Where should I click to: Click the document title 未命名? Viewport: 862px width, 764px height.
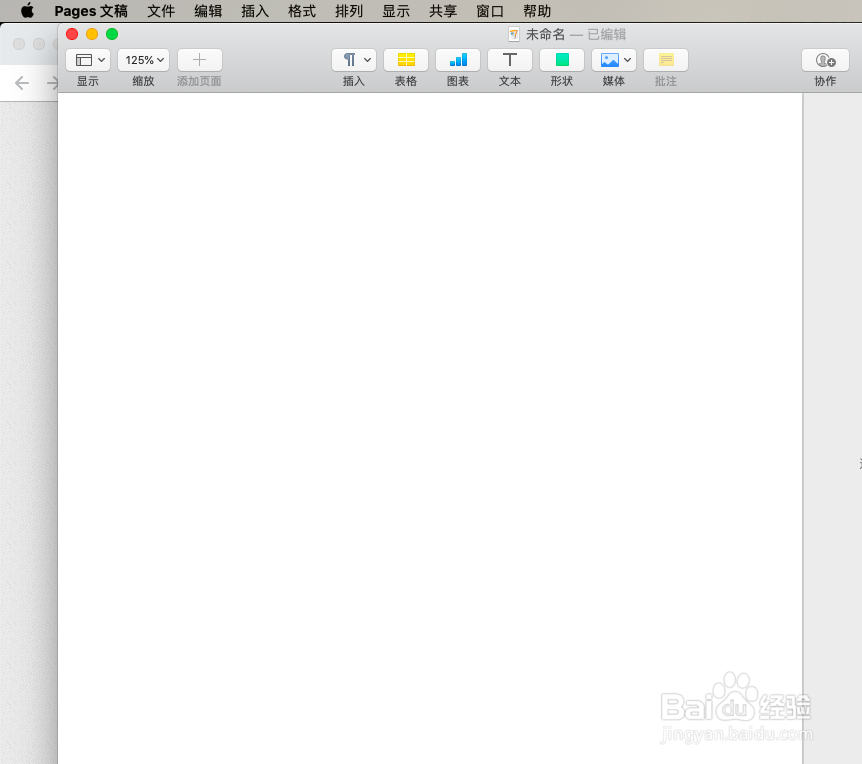545,35
